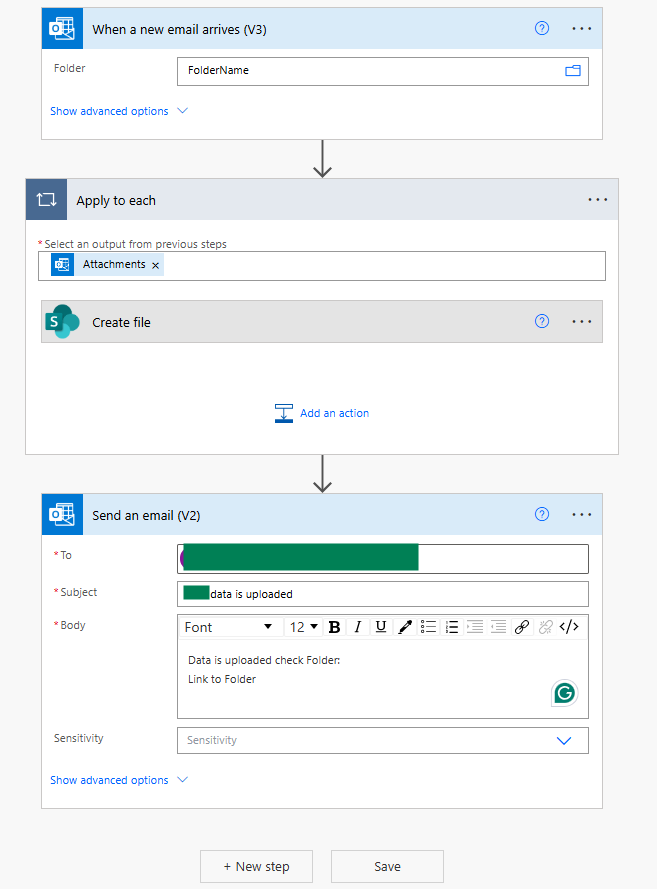Open help for Create file action

(542, 322)
